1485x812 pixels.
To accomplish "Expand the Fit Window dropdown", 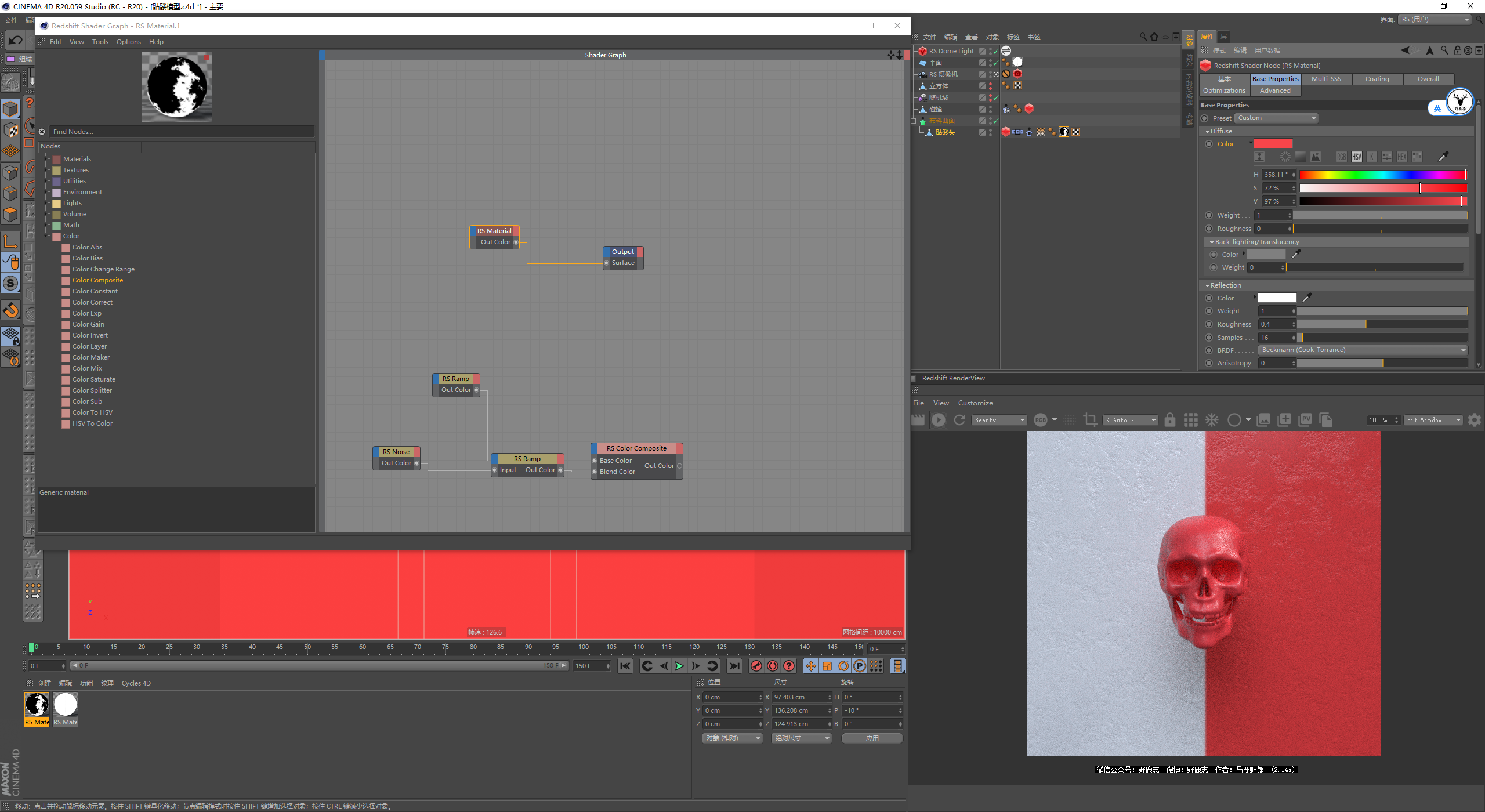I will (x=1433, y=420).
